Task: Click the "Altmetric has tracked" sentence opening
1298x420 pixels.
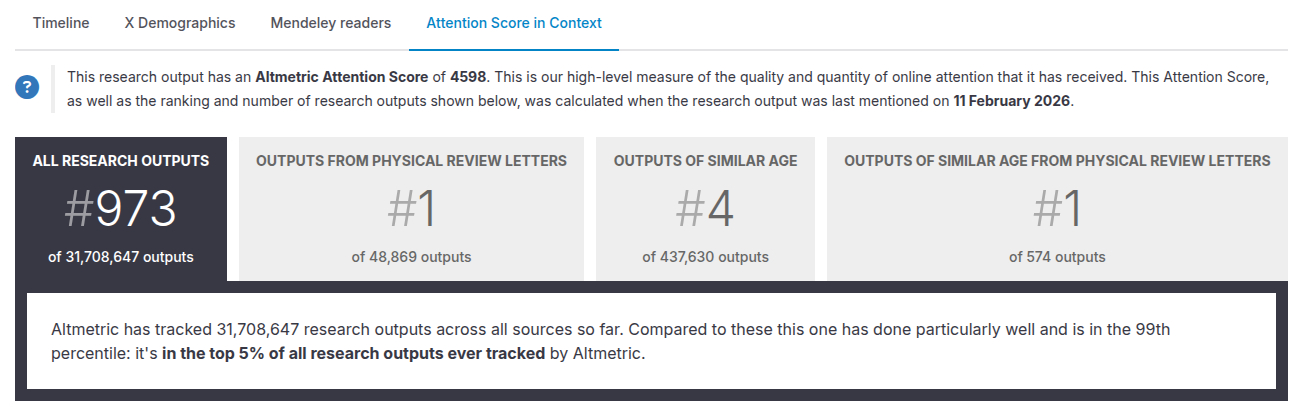Action: [x=130, y=328]
